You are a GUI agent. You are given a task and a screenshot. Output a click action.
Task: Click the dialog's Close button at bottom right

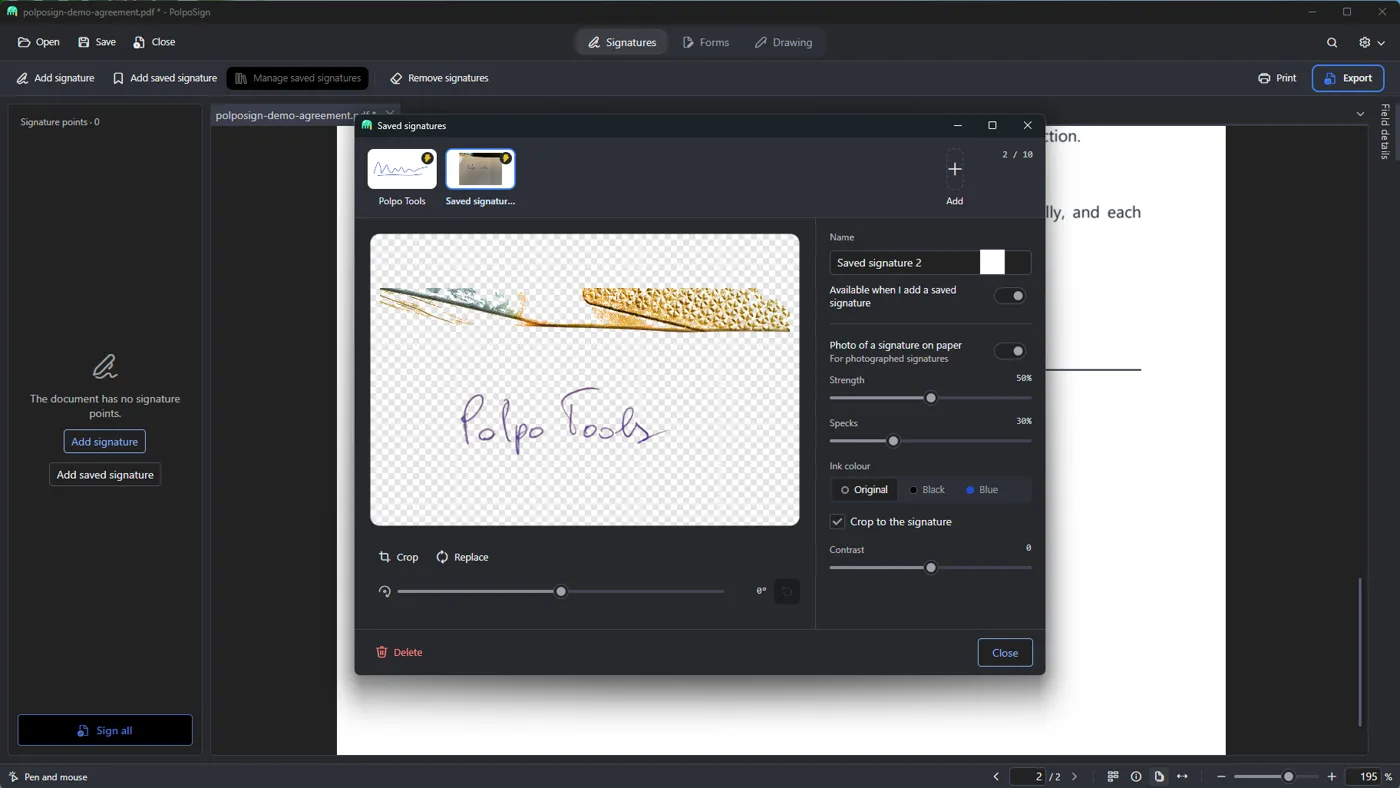tap(1005, 653)
